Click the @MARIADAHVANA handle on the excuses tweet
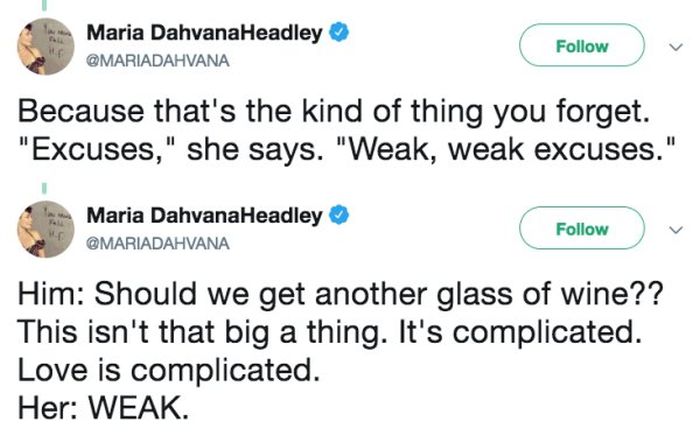This screenshot has height=436, width=700. 158,61
